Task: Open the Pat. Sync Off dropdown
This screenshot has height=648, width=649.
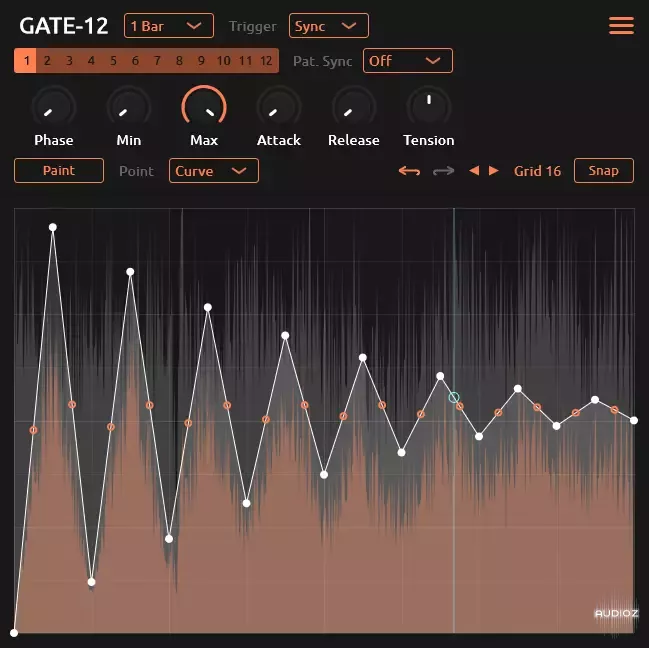Action: (408, 61)
